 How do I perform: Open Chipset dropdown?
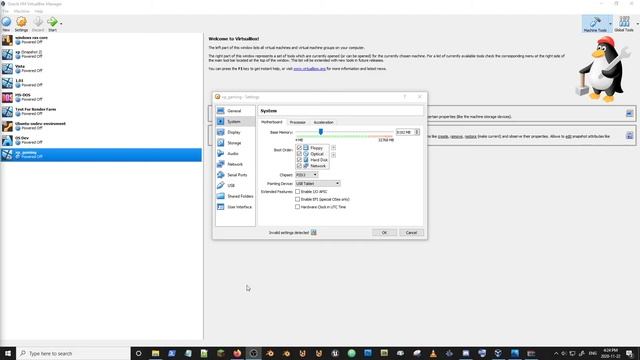[307, 175]
